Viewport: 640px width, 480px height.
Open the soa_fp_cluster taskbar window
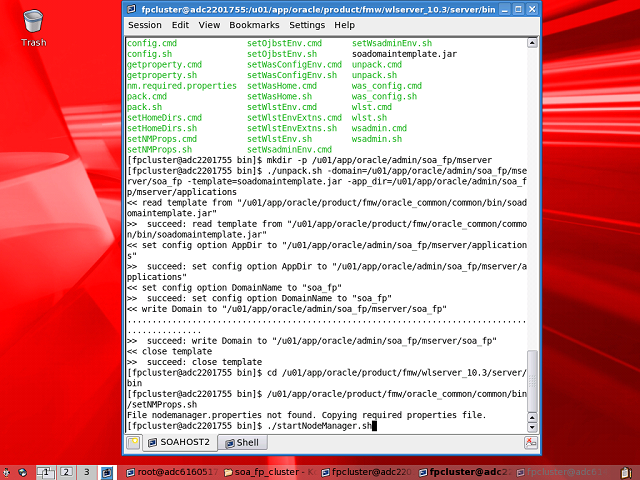pyautogui.click(x=269, y=472)
